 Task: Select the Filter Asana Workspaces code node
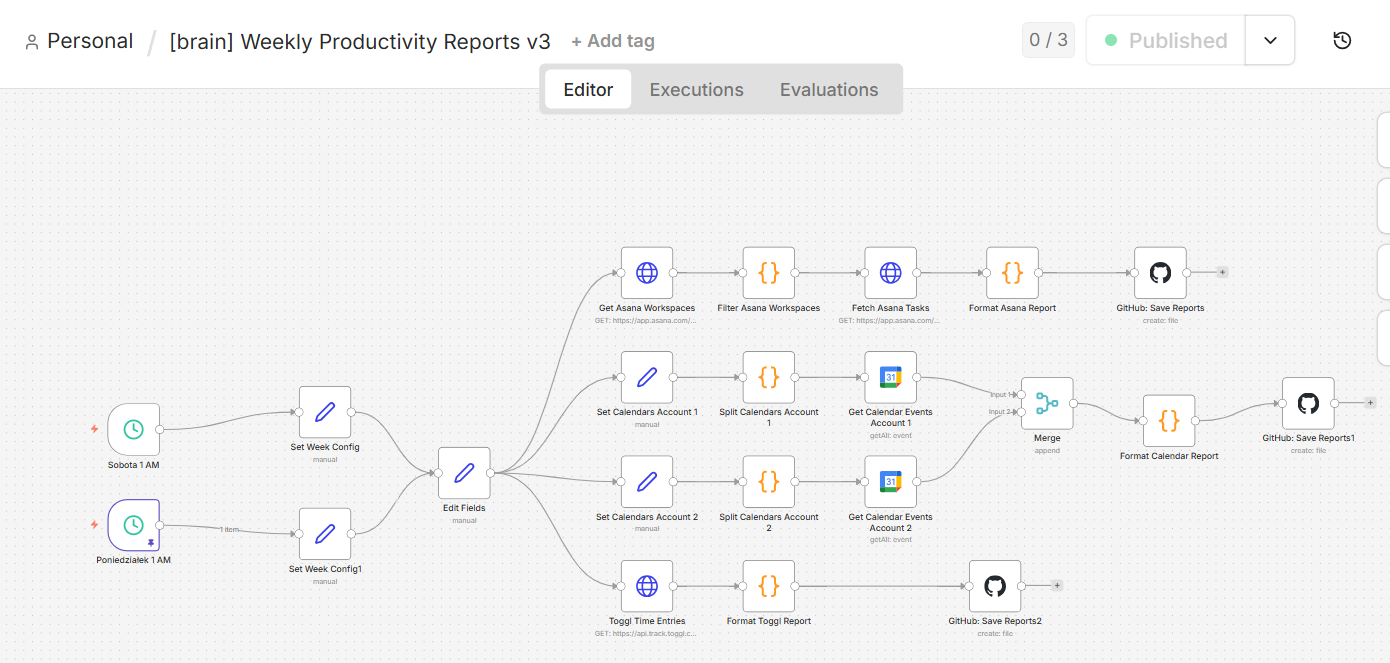click(x=768, y=273)
